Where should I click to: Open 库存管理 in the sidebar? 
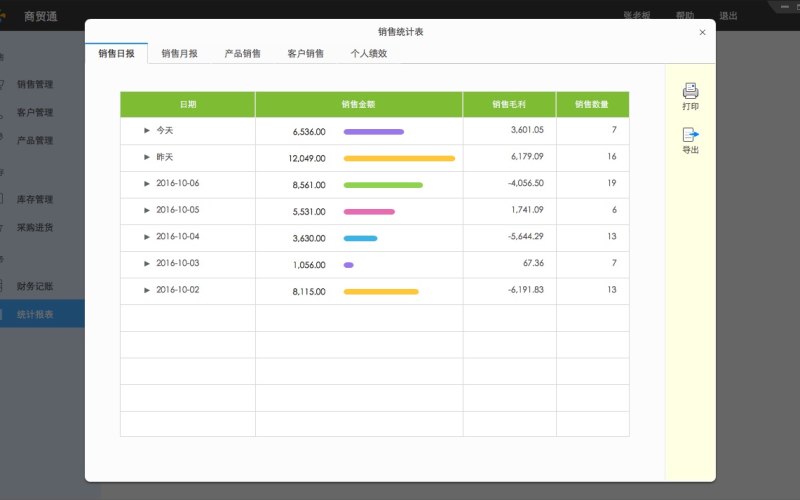(35, 199)
